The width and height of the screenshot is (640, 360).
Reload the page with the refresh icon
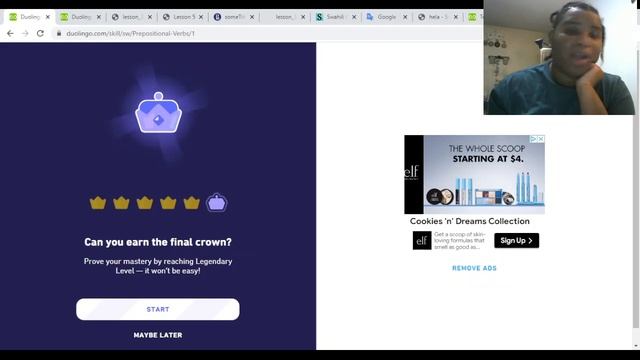(40, 33)
